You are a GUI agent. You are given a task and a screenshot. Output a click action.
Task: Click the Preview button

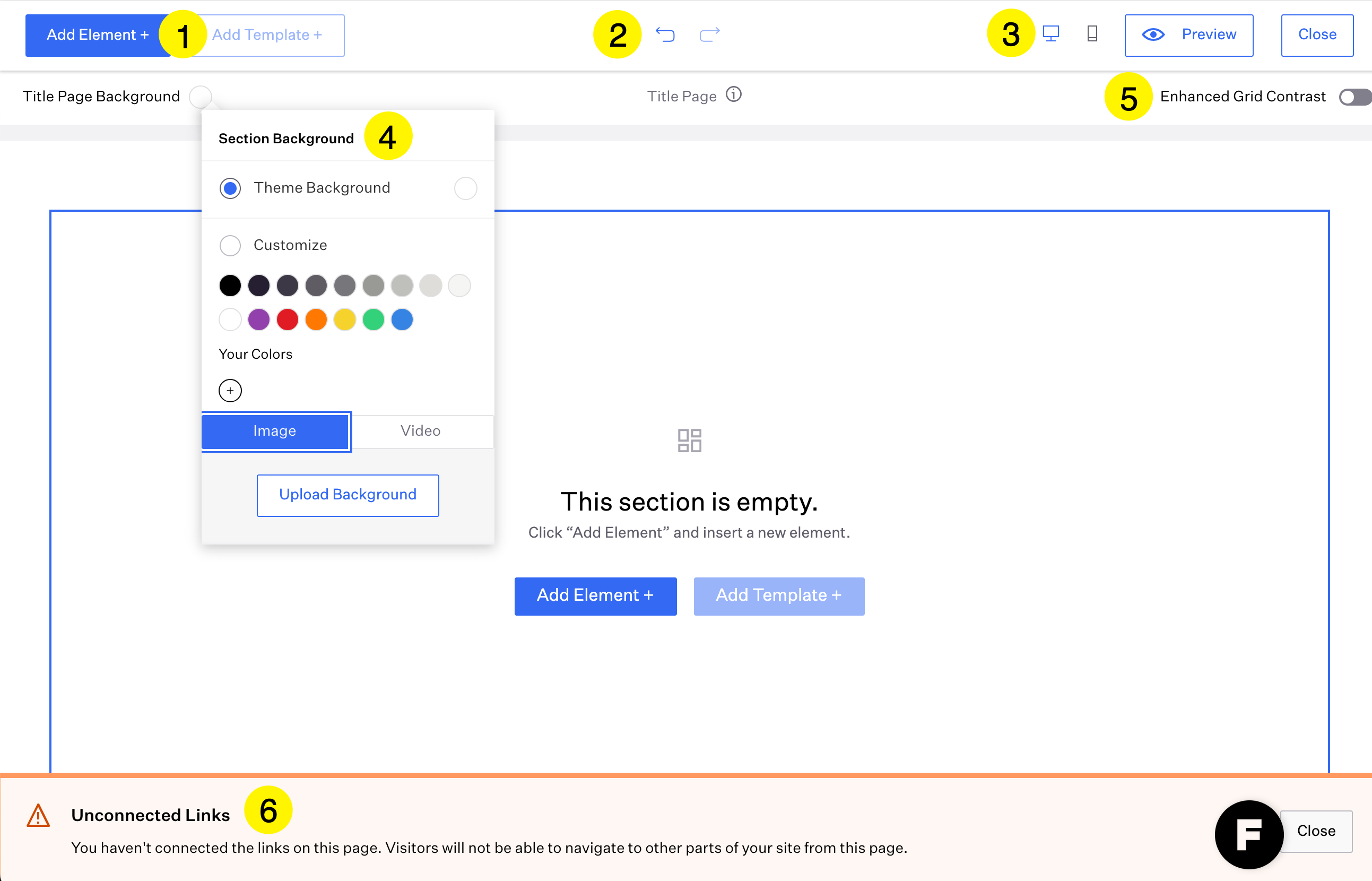click(1188, 36)
